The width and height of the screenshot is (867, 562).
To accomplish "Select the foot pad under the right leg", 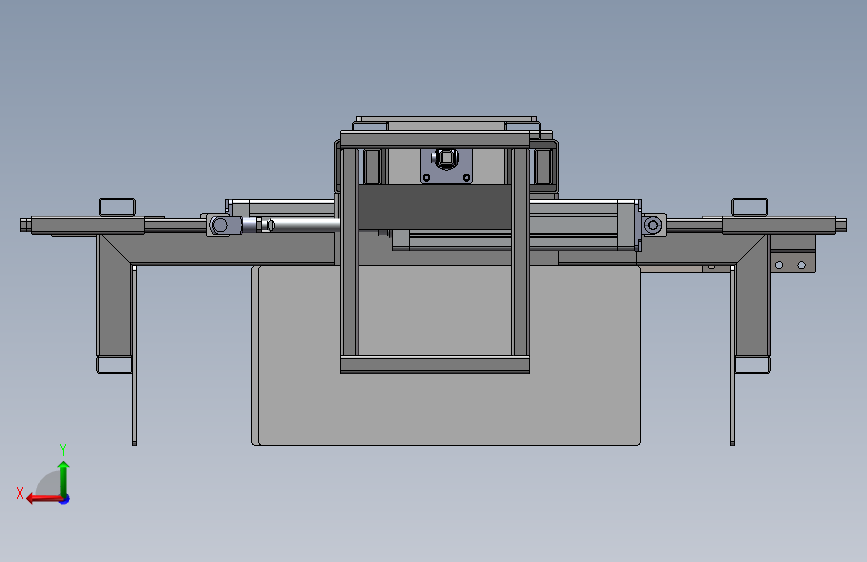I will (x=753, y=365).
